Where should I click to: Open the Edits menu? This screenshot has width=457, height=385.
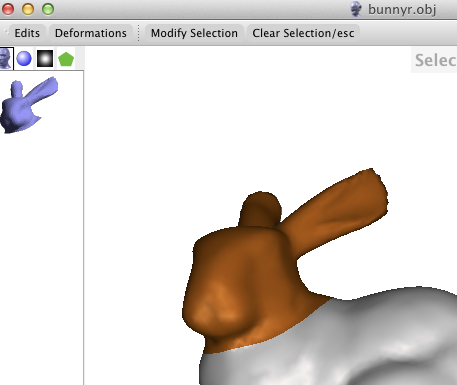tap(27, 33)
